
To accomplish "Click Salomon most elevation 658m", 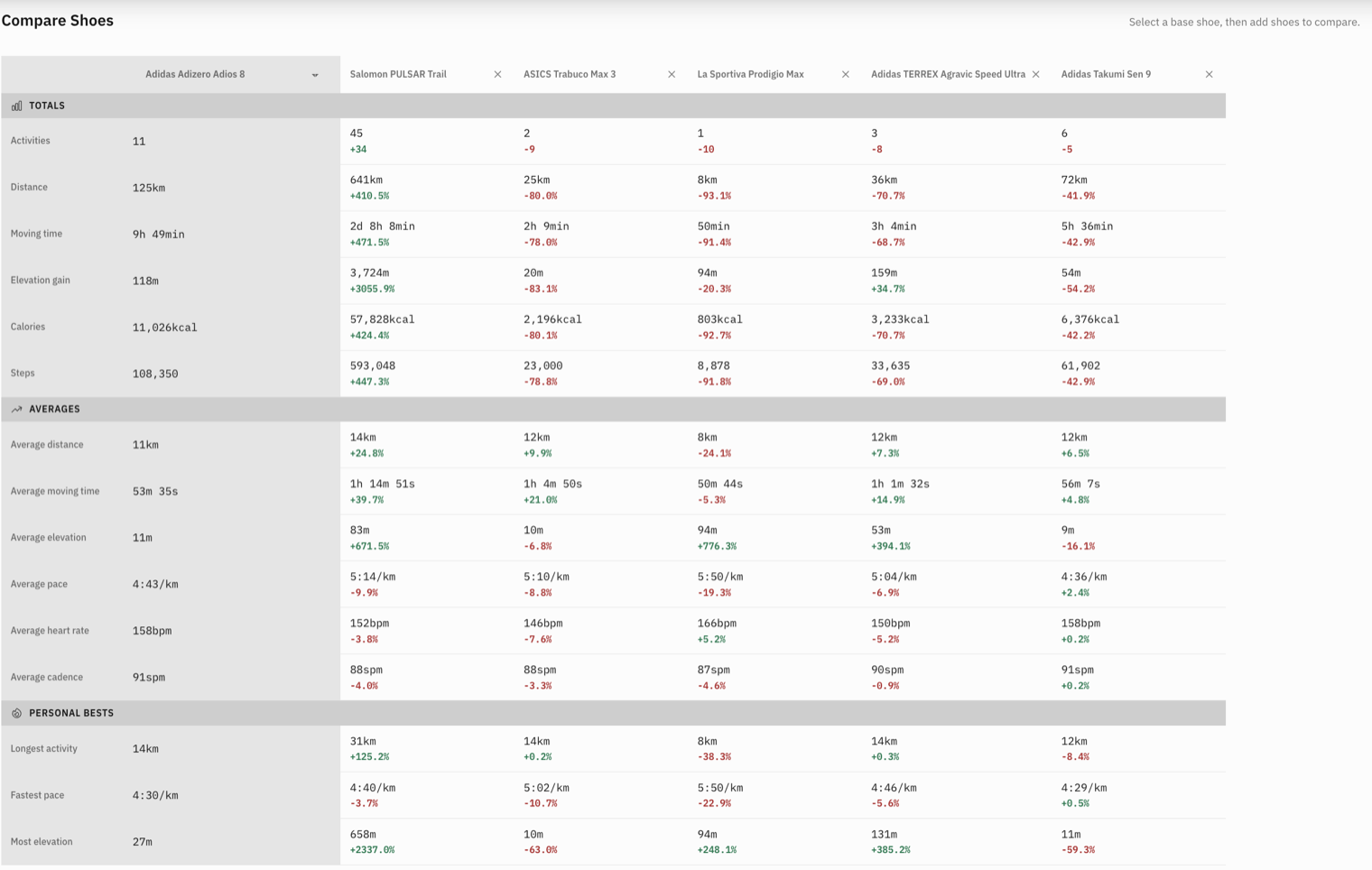I will (363, 835).
